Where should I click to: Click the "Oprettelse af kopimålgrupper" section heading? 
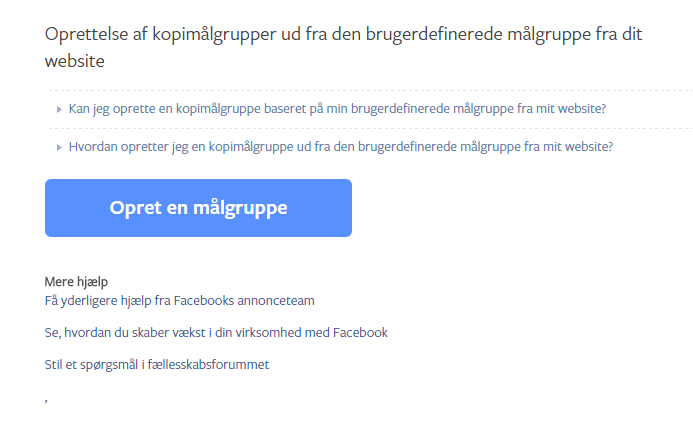343,47
